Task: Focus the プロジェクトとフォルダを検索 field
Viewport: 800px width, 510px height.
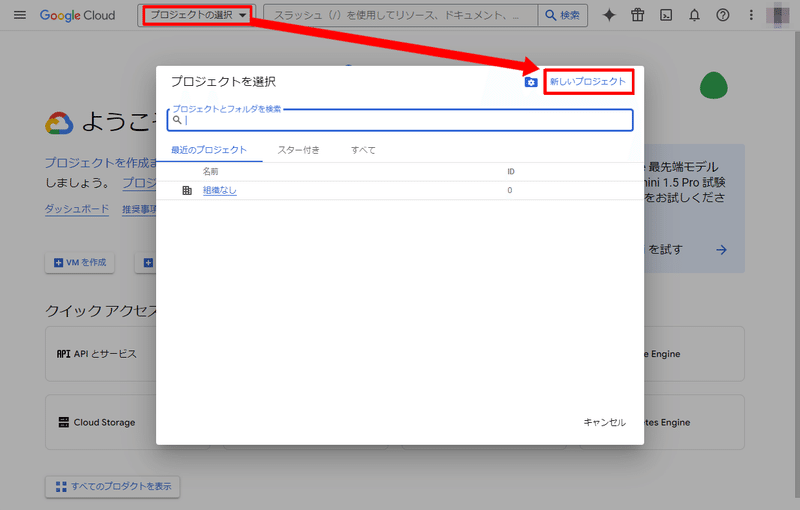Action: click(x=401, y=120)
